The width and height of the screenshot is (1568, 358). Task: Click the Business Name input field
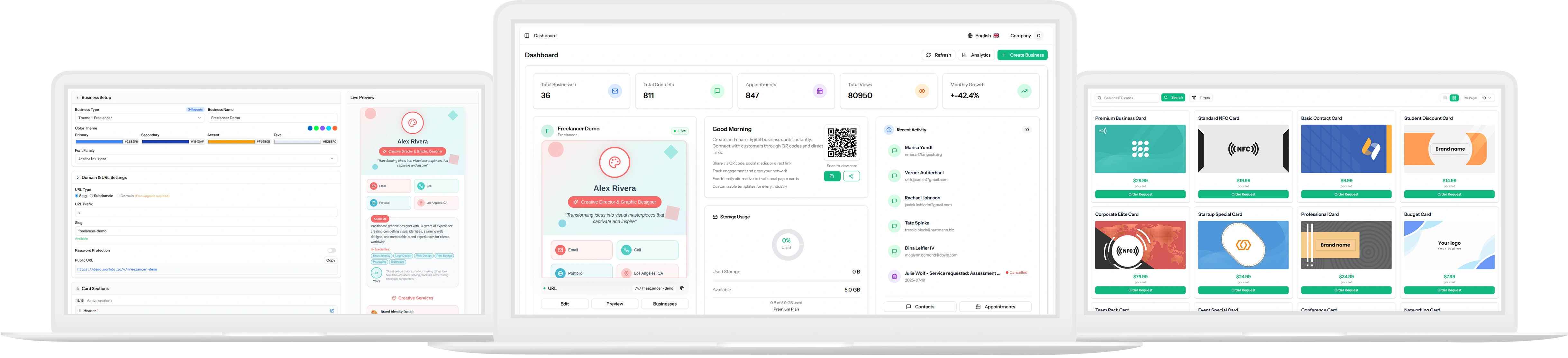coord(272,118)
